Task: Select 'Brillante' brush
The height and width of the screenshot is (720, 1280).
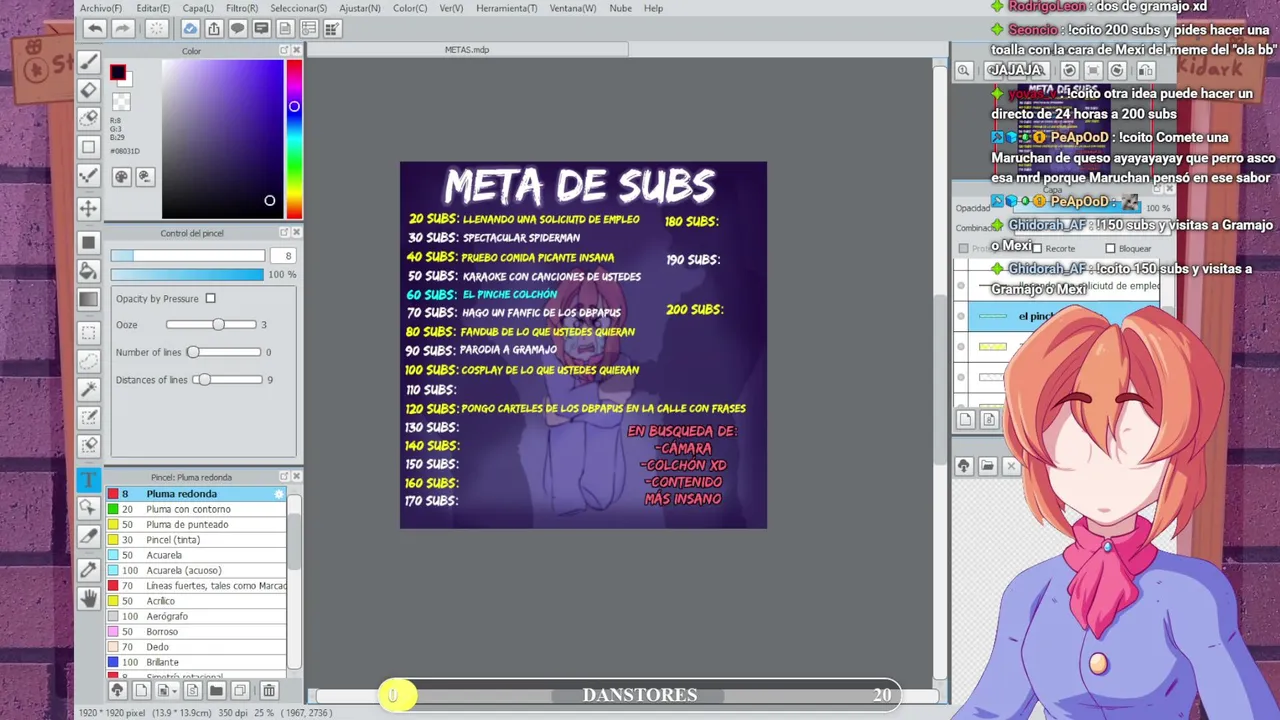Action: pyautogui.click(x=196, y=662)
